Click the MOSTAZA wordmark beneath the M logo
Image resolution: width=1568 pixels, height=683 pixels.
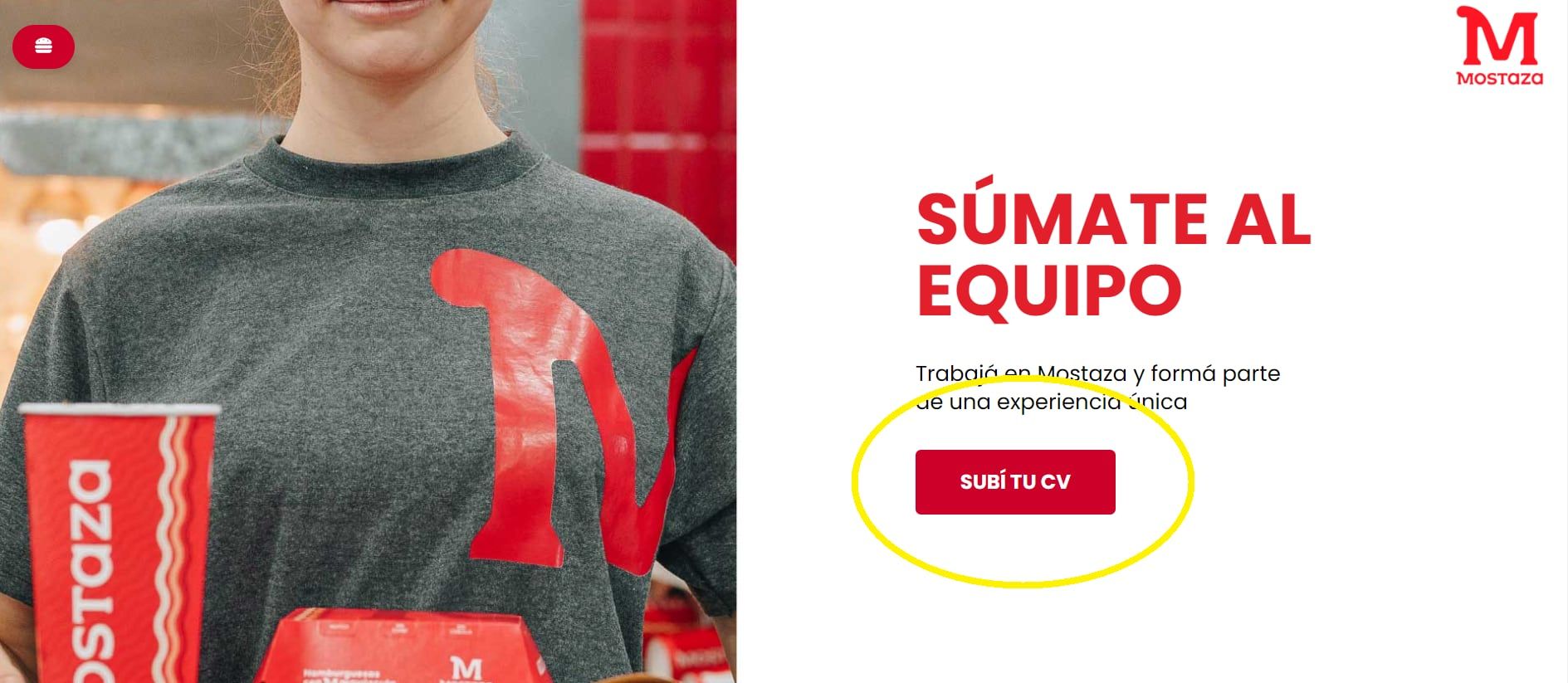click(1500, 78)
